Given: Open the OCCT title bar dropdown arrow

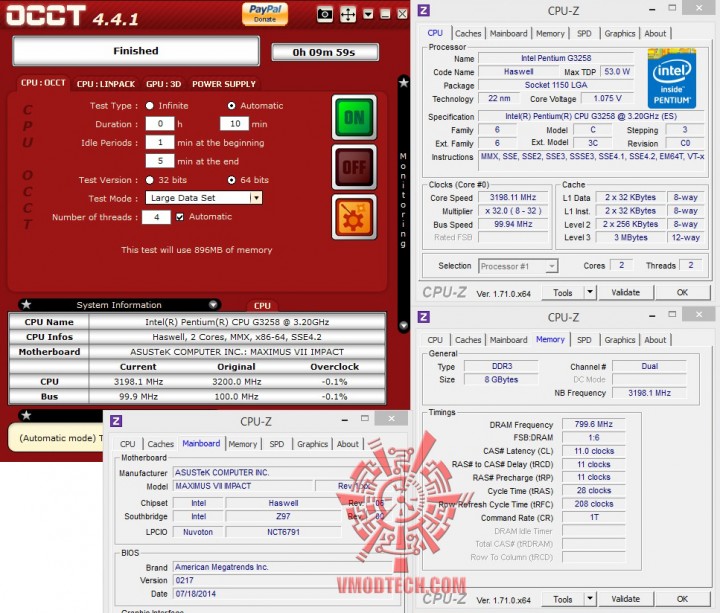Looking at the screenshot, I should (368, 14).
